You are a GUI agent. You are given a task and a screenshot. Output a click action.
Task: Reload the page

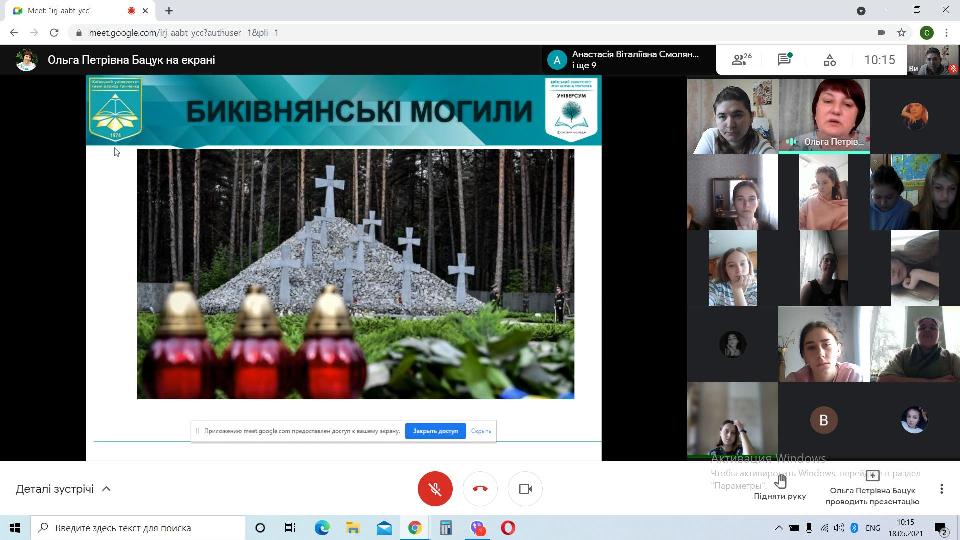[x=56, y=32]
